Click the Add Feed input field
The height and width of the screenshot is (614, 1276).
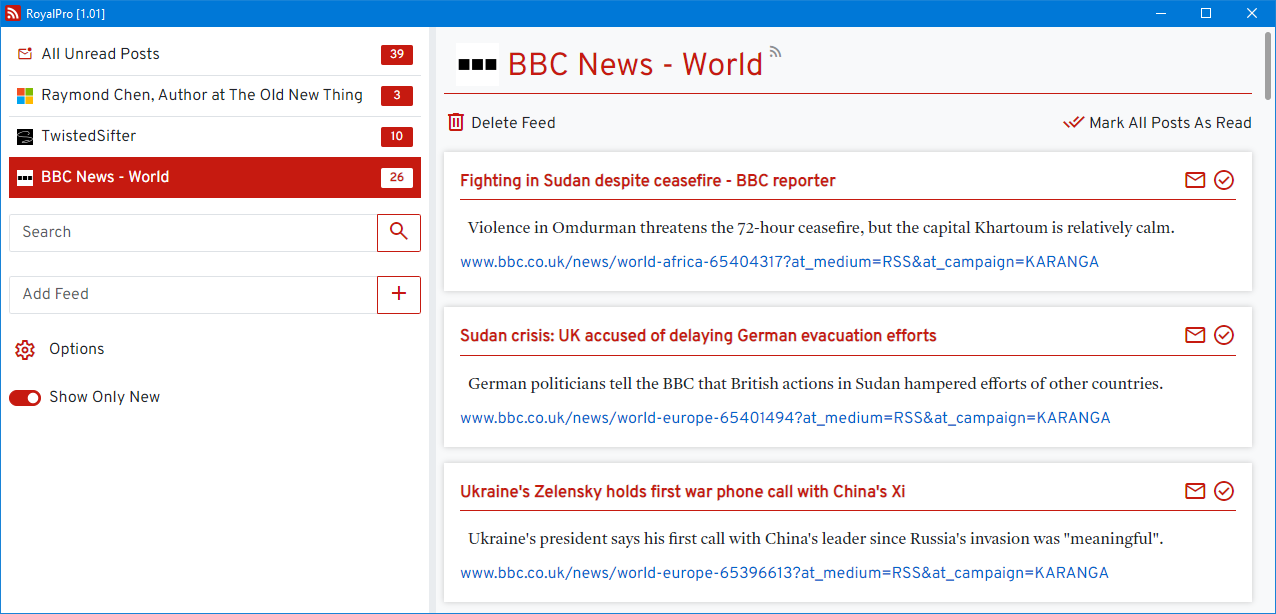193,294
